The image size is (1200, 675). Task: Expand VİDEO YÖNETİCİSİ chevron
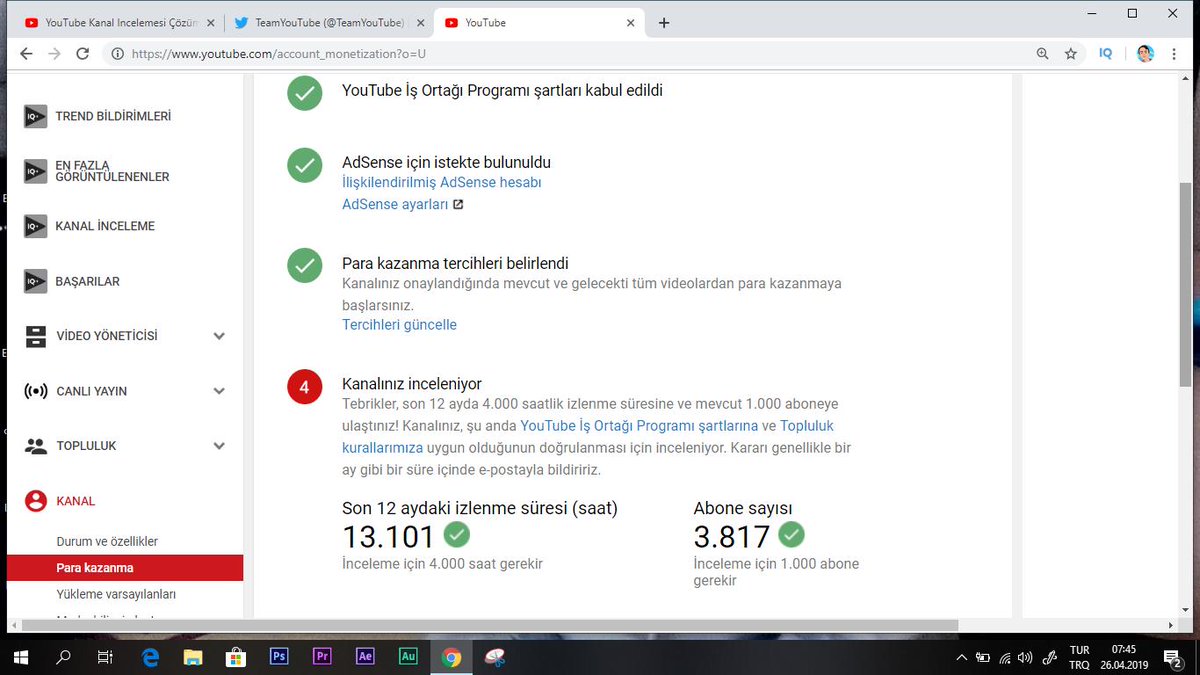tap(219, 336)
